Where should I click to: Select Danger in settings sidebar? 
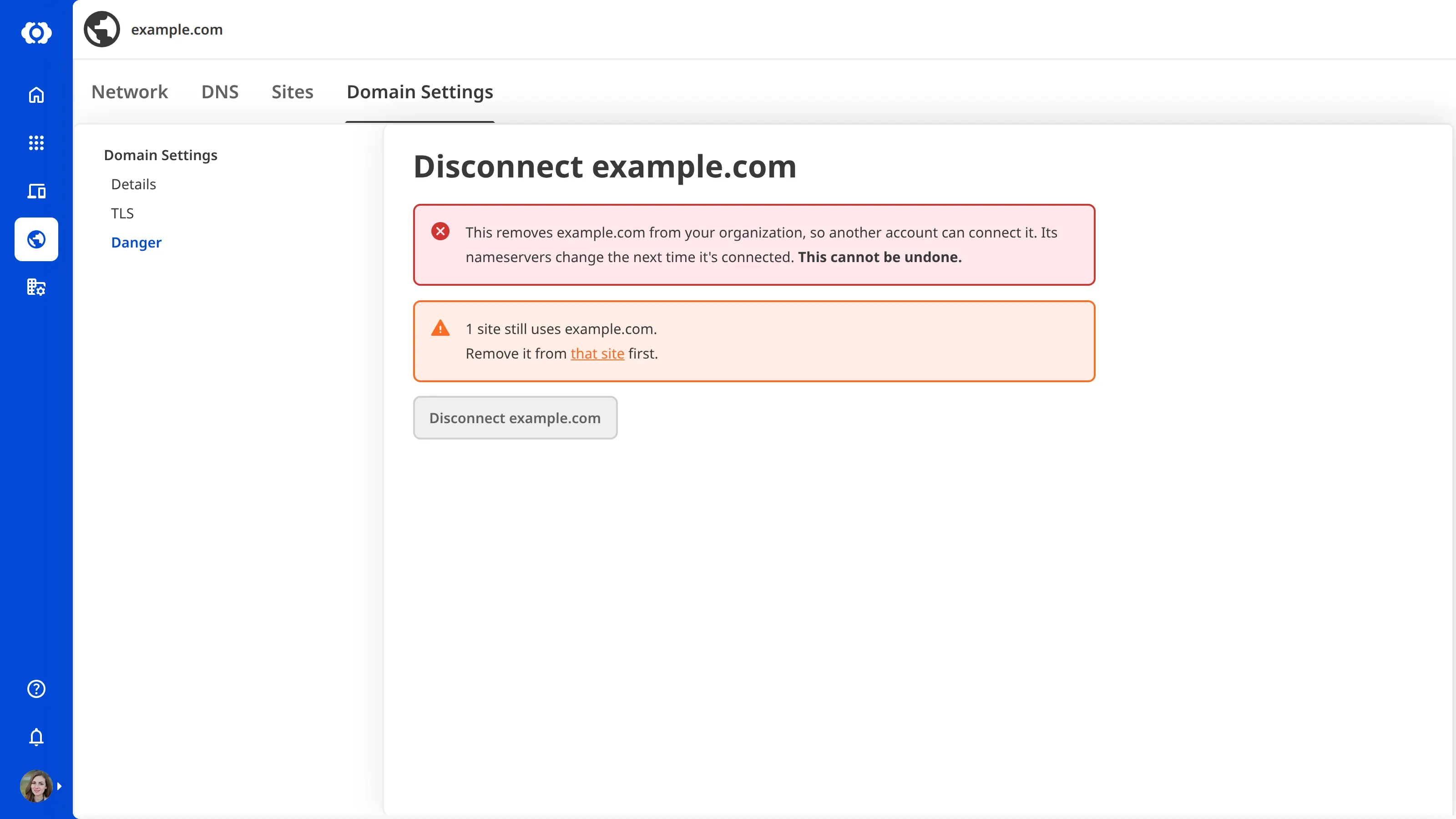coord(136,243)
